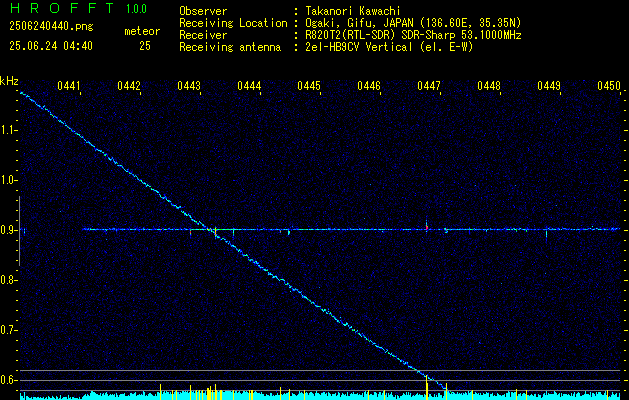Click the HROFFT program title
The width and height of the screenshot is (629, 400).
click(62, 8)
